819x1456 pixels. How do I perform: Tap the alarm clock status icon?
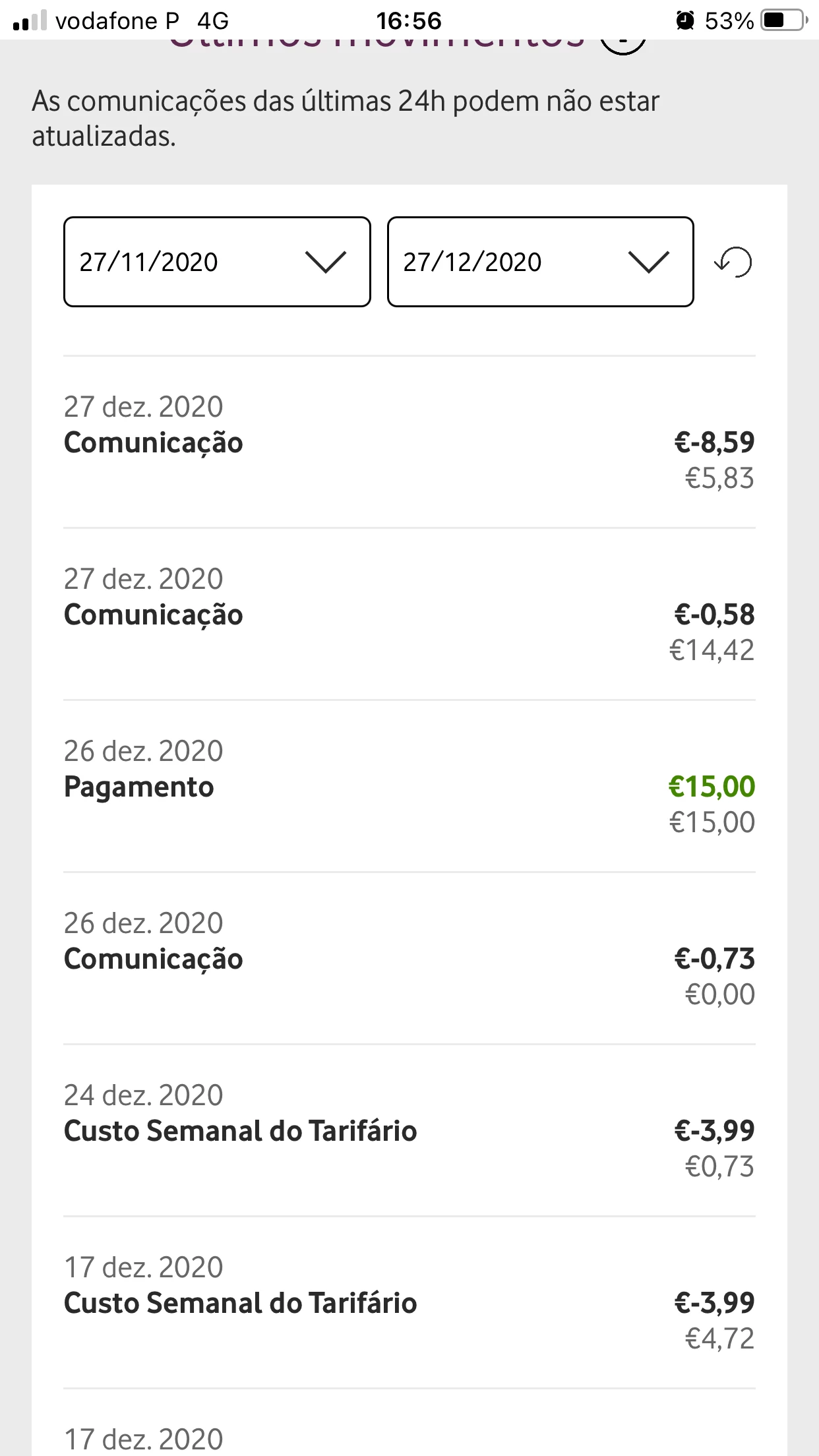pyautogui.click(x=685, y=20)
